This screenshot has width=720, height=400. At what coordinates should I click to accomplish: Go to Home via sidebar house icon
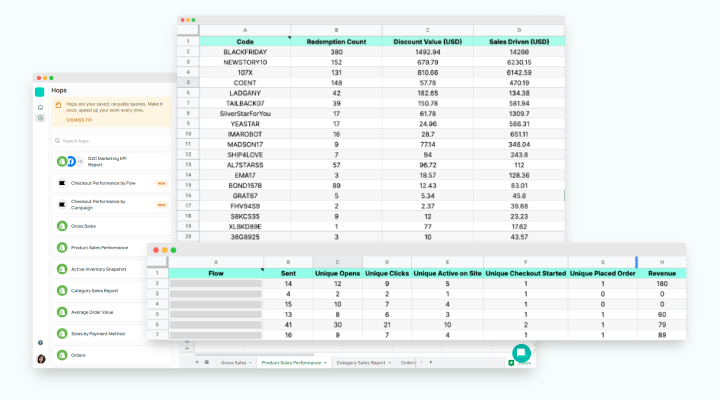point(40,107)
